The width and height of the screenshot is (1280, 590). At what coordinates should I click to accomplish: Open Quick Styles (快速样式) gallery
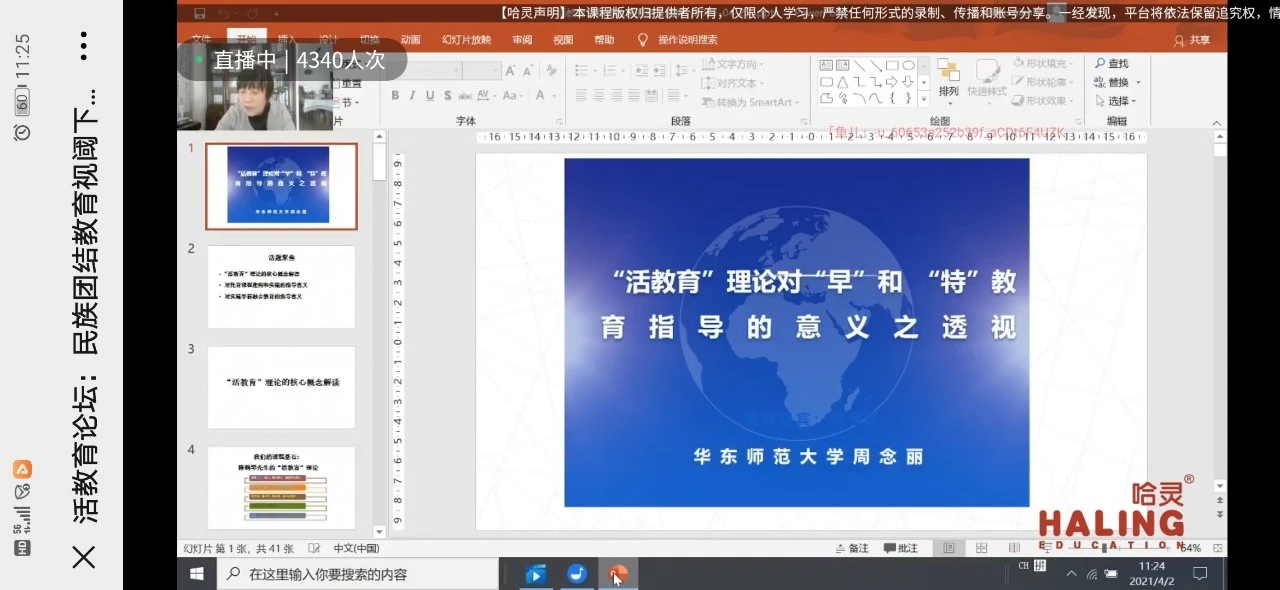987,78
